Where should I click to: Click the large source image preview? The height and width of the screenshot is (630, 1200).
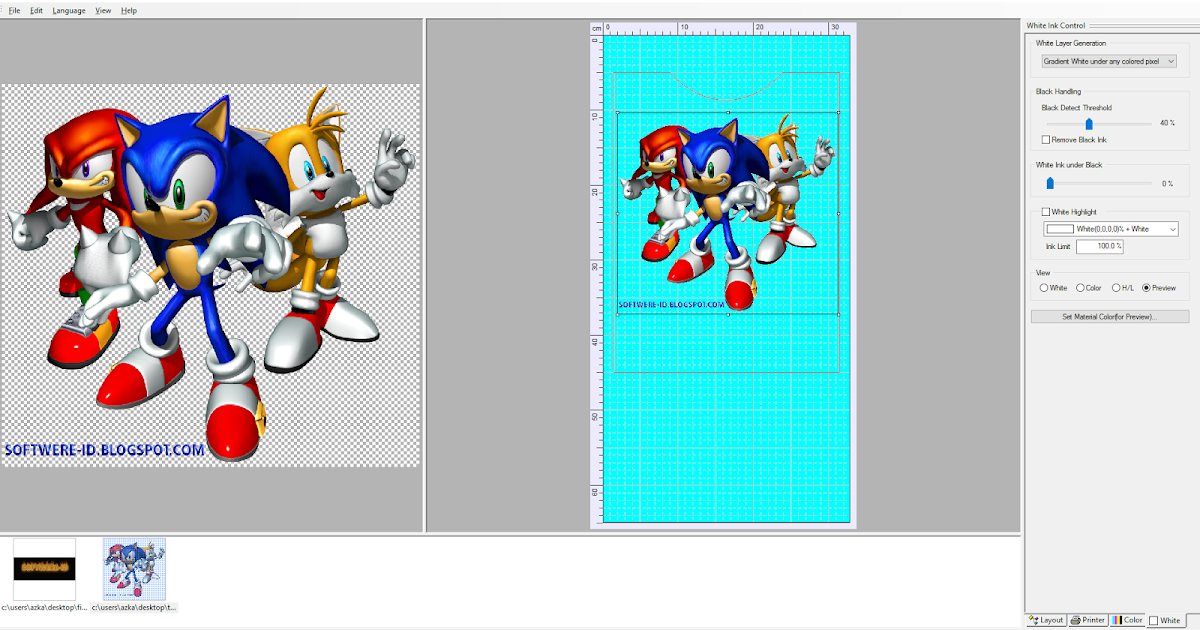210,275
